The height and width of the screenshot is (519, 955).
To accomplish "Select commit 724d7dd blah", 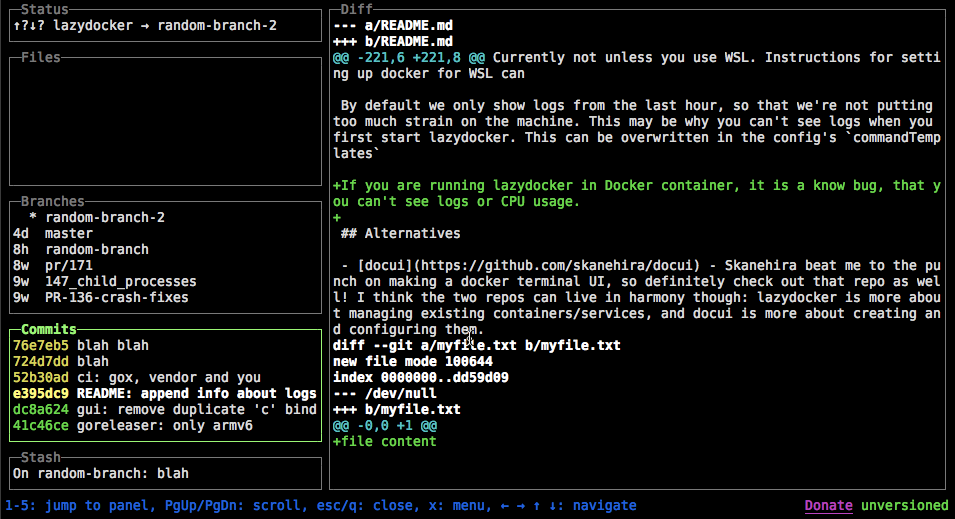I will click(x=165, y=361).
